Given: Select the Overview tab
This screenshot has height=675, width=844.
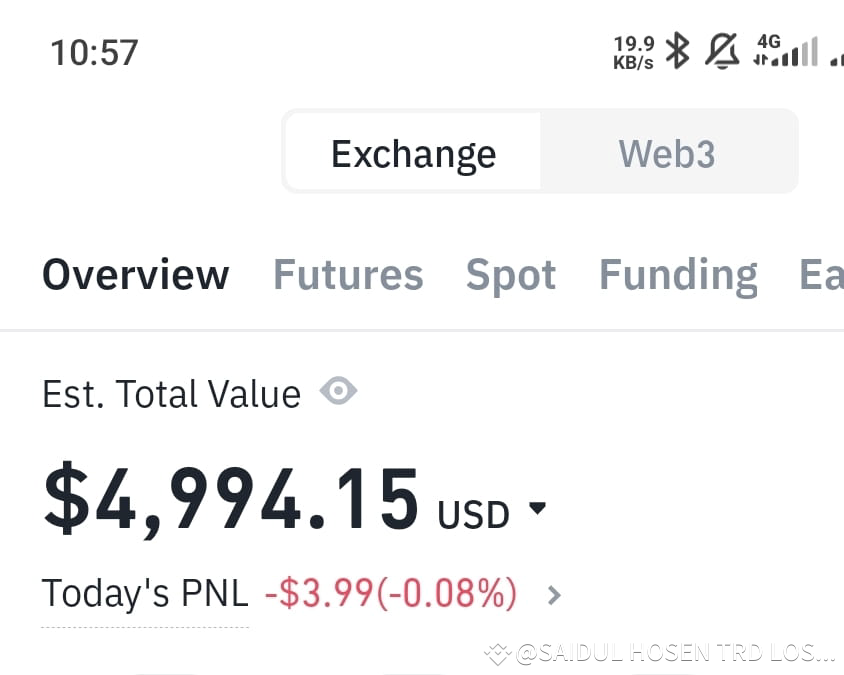Looking at the screenshot, I should click(x=136, y=275).
